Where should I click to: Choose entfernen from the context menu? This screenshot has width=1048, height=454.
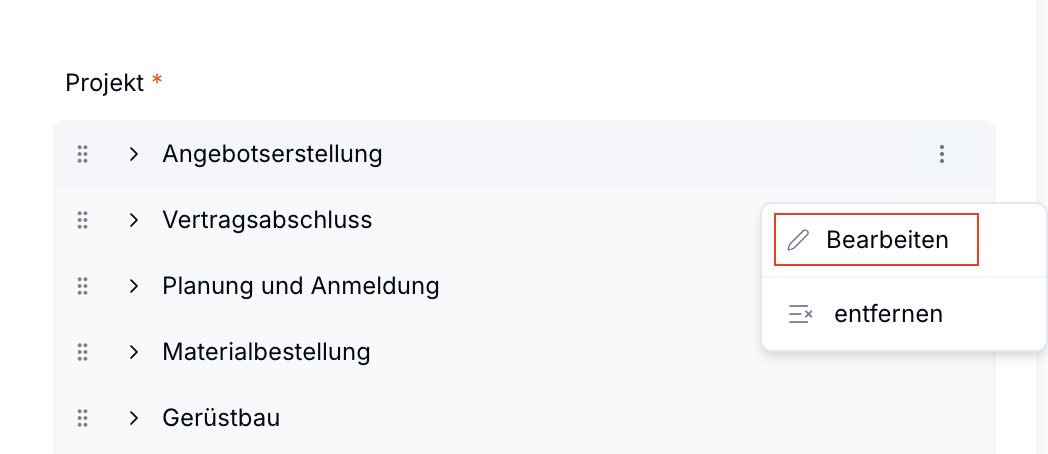tap(888, 314)
